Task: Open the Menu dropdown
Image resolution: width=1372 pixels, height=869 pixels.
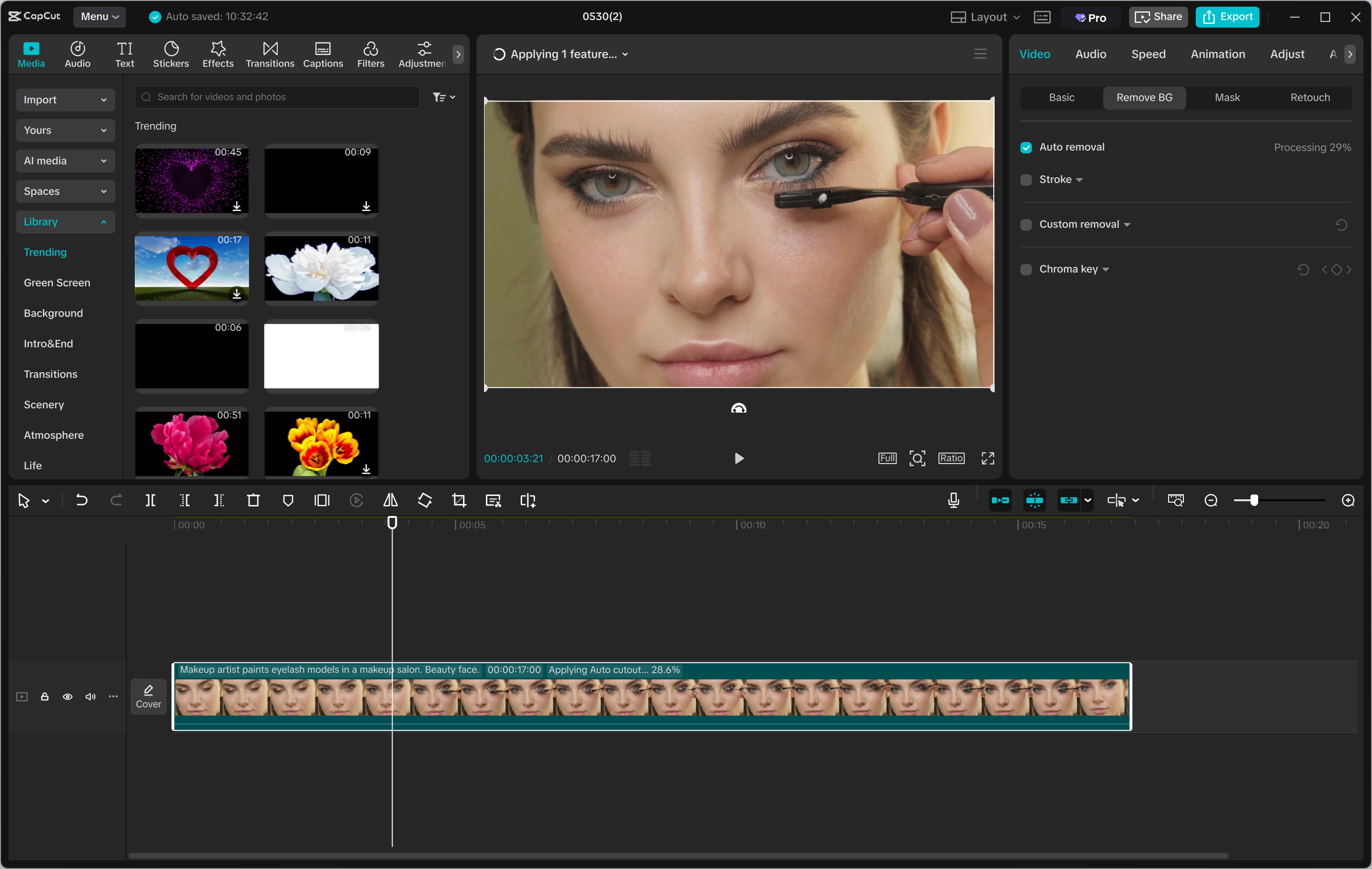Action: (100, 17)
